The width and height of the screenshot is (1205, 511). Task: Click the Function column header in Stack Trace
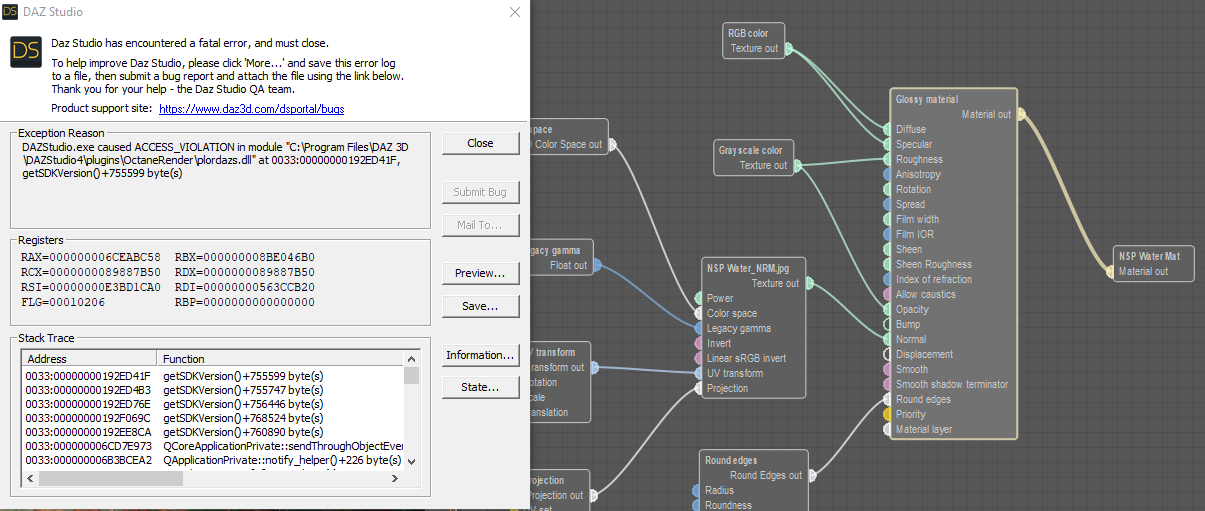pyautogui.click(x=280, y=358)
